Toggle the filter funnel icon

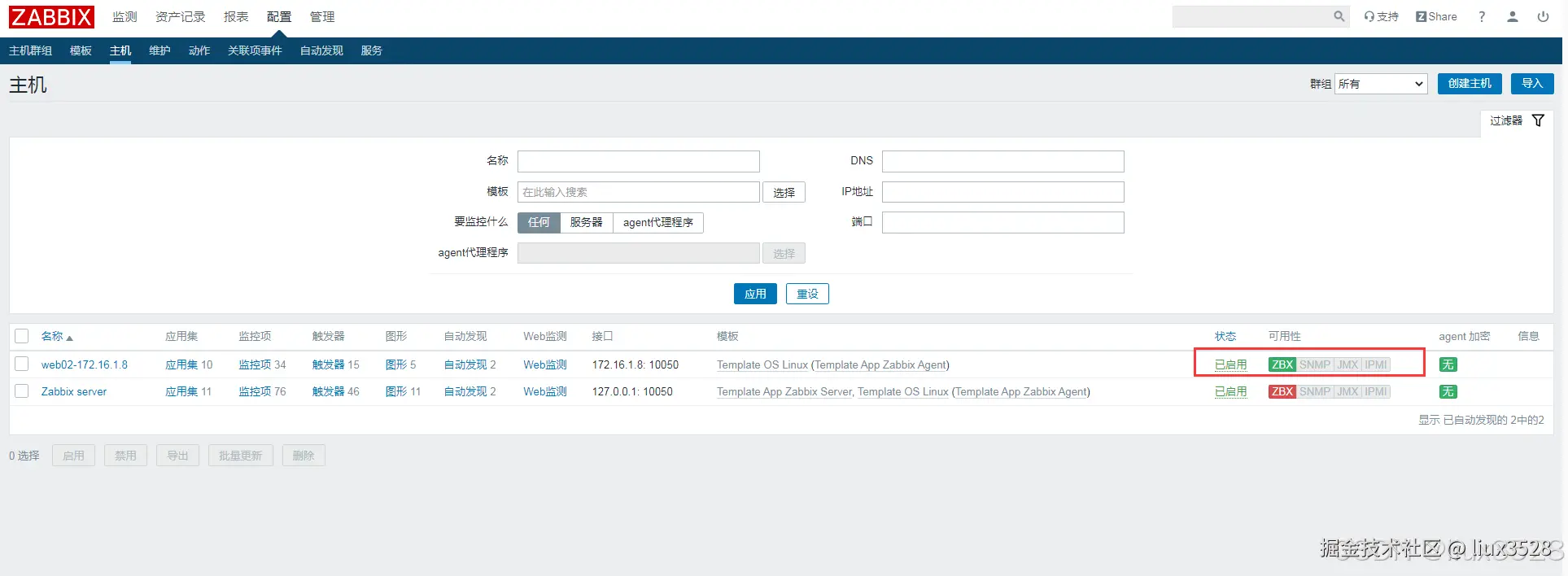(x=1538, y=120)
